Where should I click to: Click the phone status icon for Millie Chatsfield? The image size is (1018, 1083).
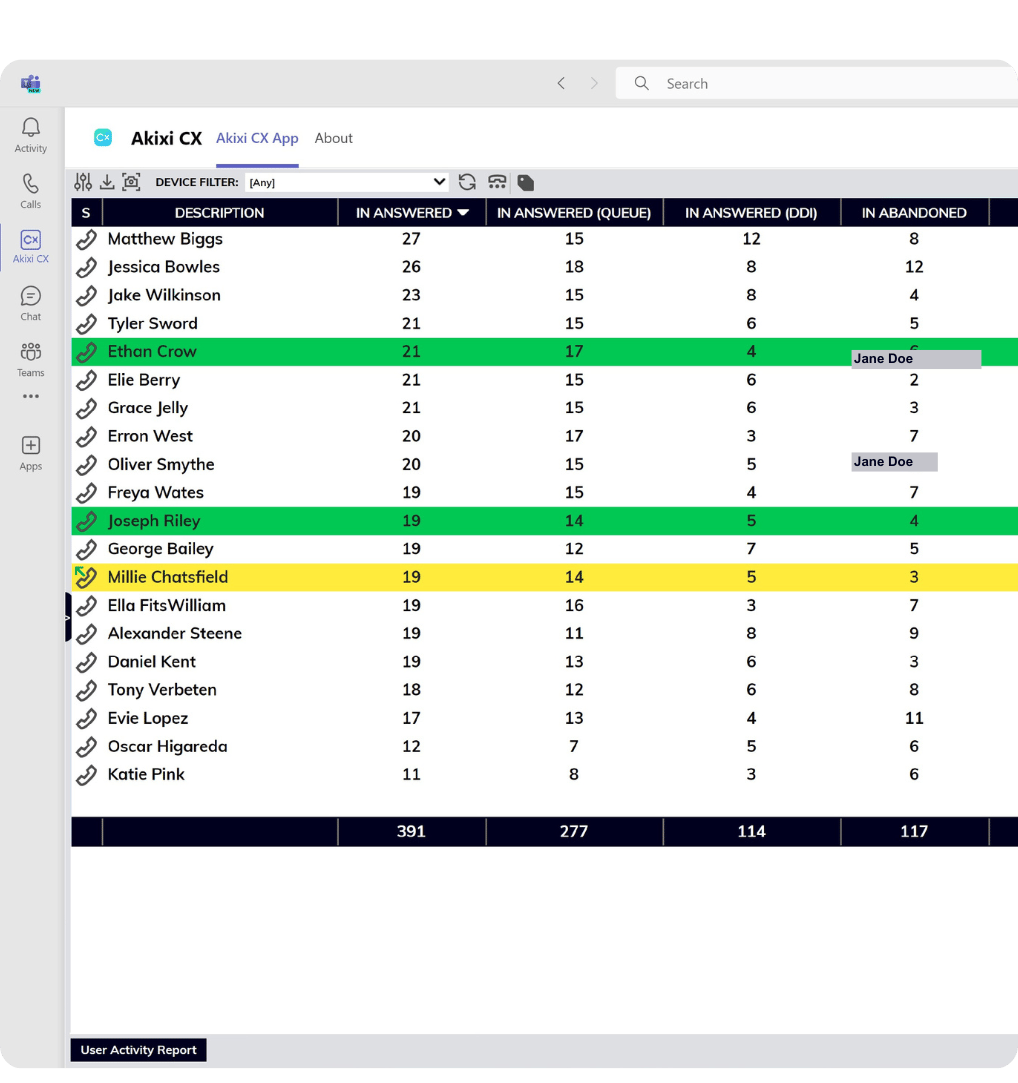click(86, 577)
